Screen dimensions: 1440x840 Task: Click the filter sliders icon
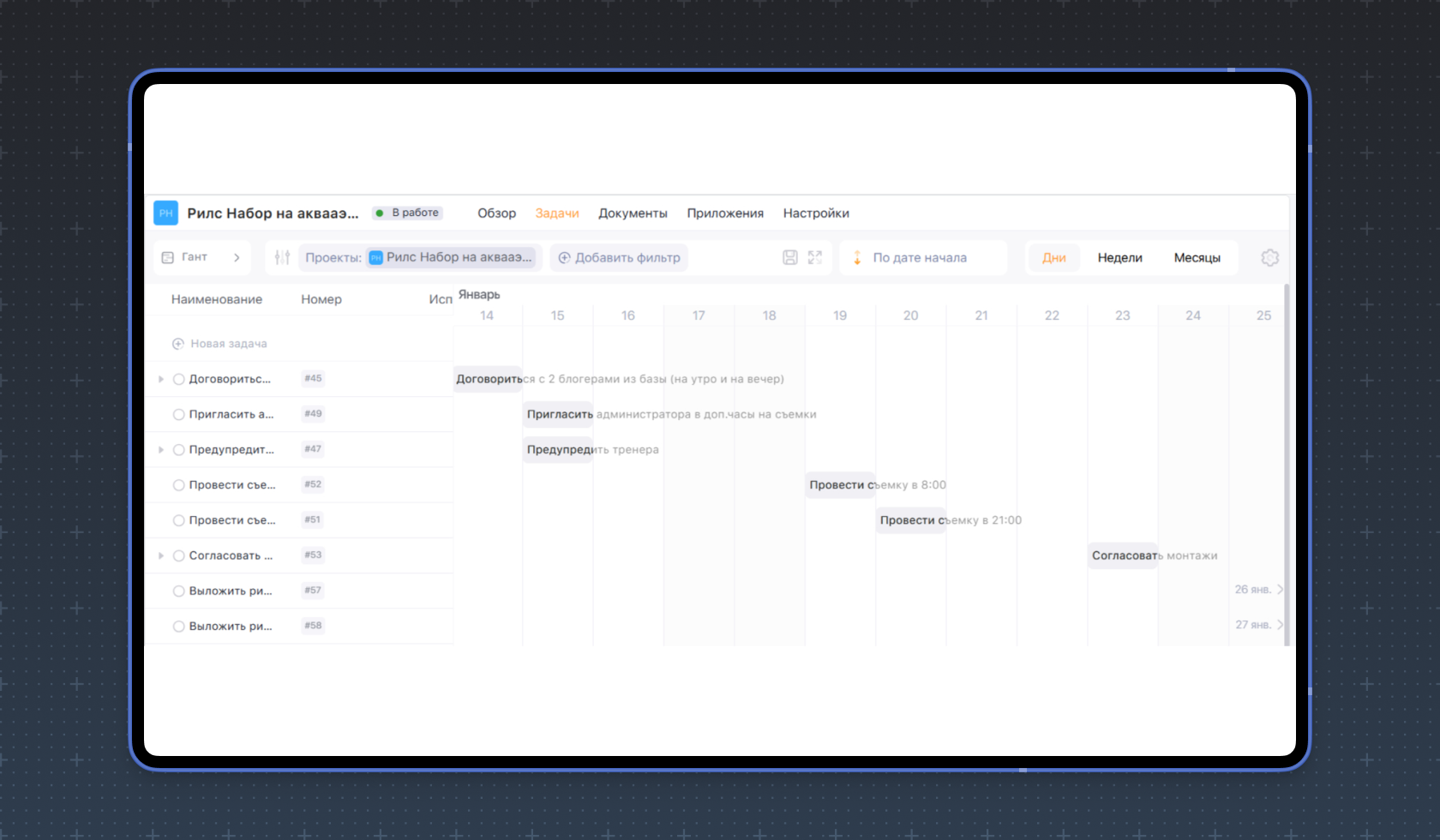[282, 257]
